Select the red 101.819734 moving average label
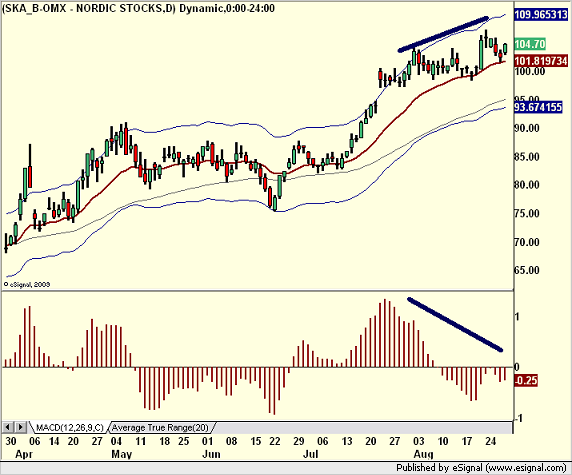Image resolution: width=572 pixels, height=475 pixels. tap(541, 61)
